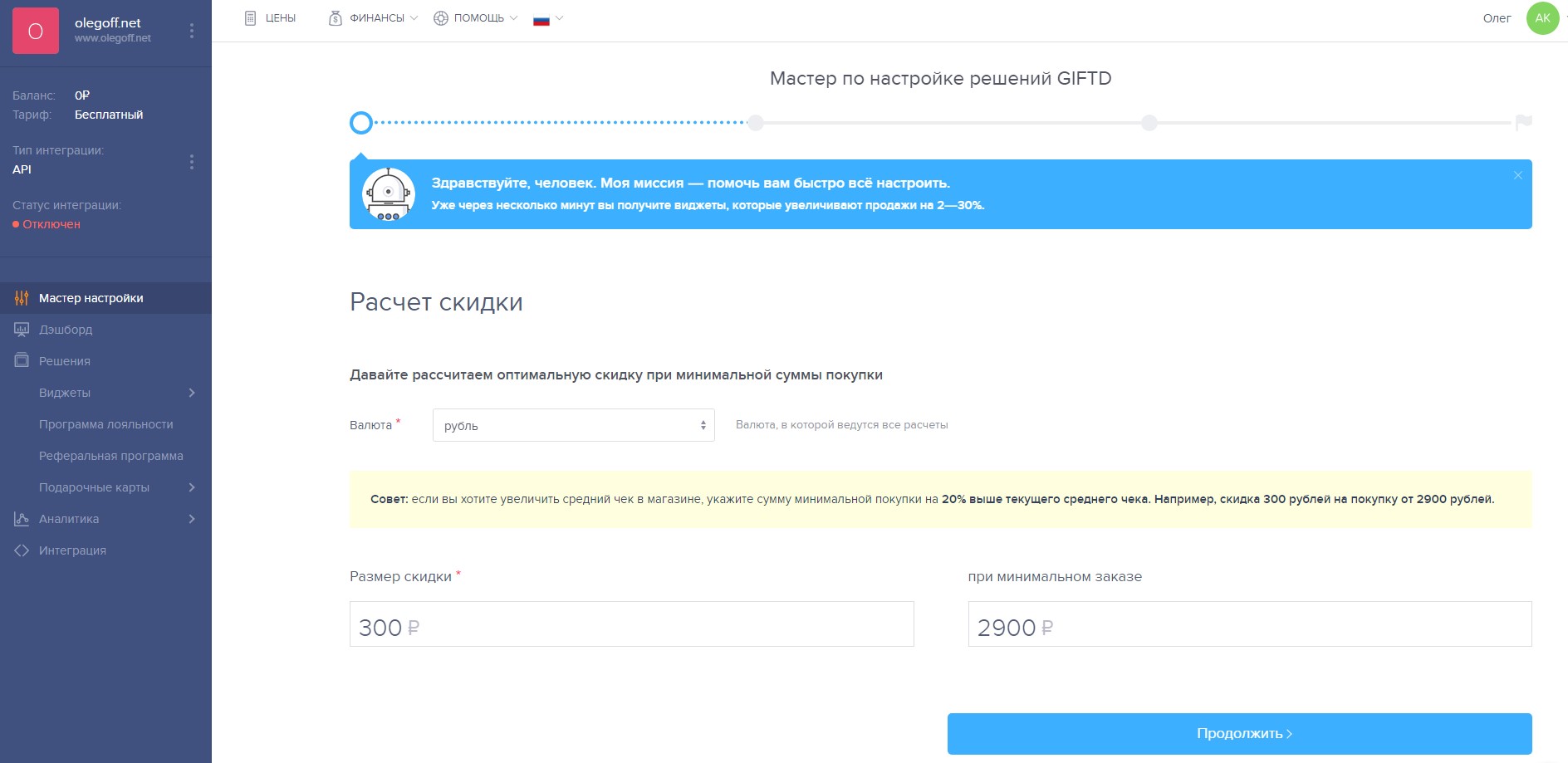Click the Solutions icon in sidebar
This screenshot has width=1568, height=763.
pyautogui.click(x=22, y=361)
